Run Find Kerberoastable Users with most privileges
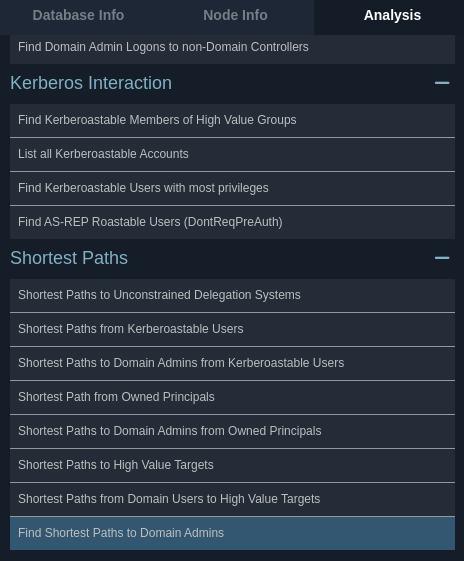464x561 pixels. click(233, 188)
